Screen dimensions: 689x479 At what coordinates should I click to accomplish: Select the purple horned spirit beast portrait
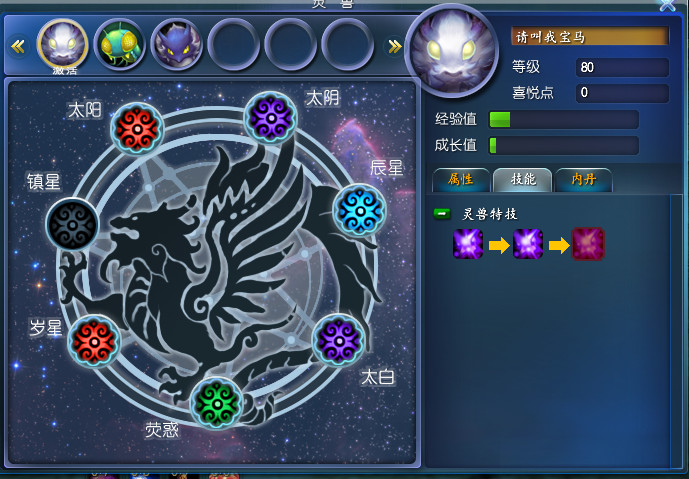(176, 45)
